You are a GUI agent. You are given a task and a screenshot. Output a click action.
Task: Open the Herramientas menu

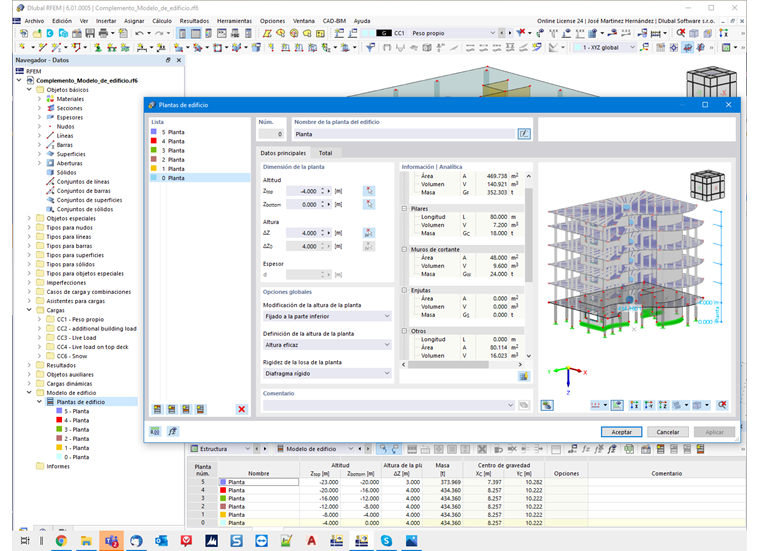(x=234, y=21)
